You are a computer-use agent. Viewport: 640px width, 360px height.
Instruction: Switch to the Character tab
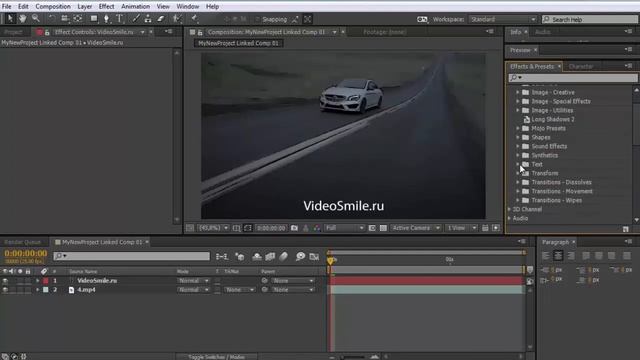(x=580, y=67)
